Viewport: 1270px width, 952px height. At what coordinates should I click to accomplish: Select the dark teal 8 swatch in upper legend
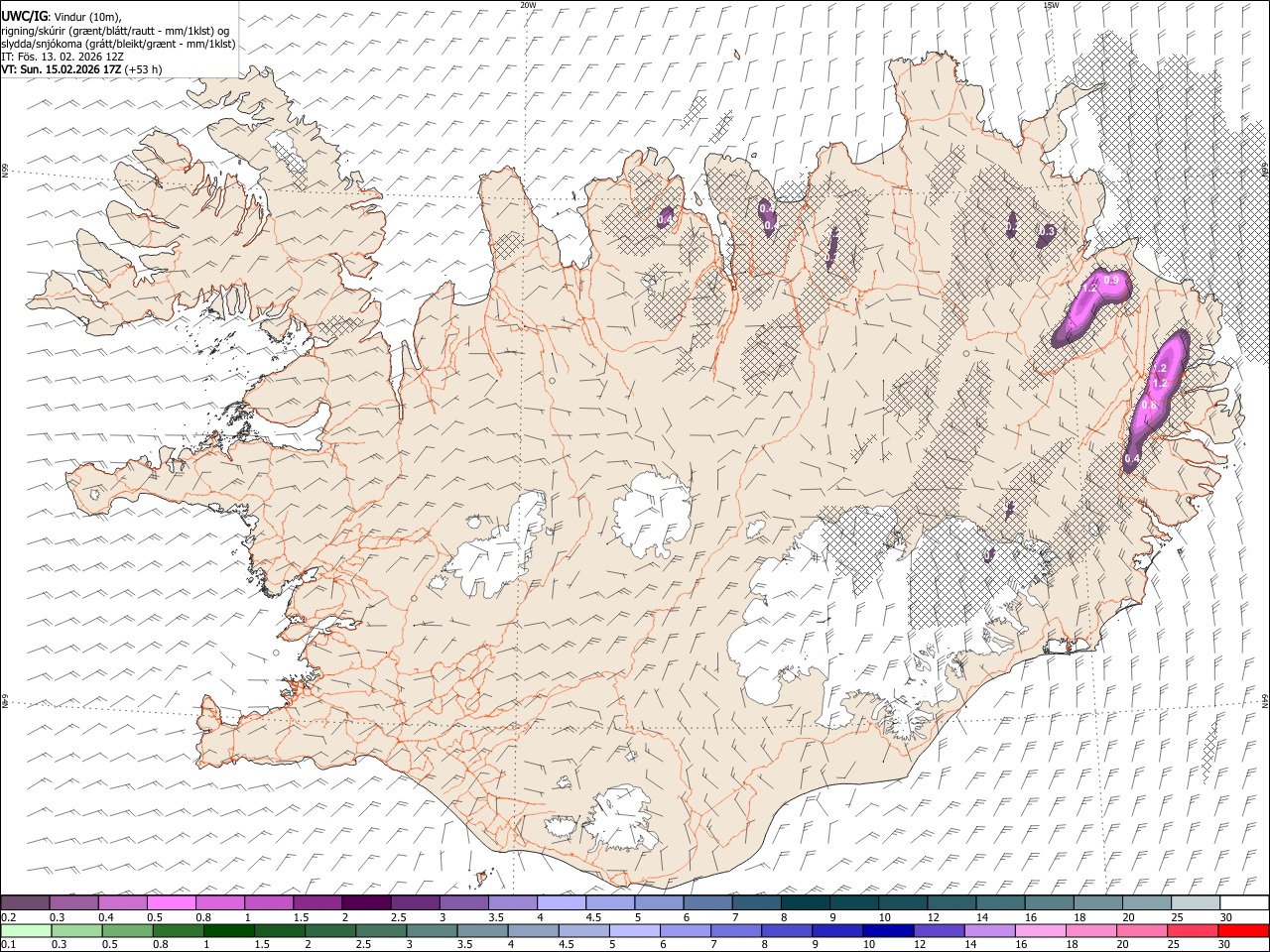806,903
